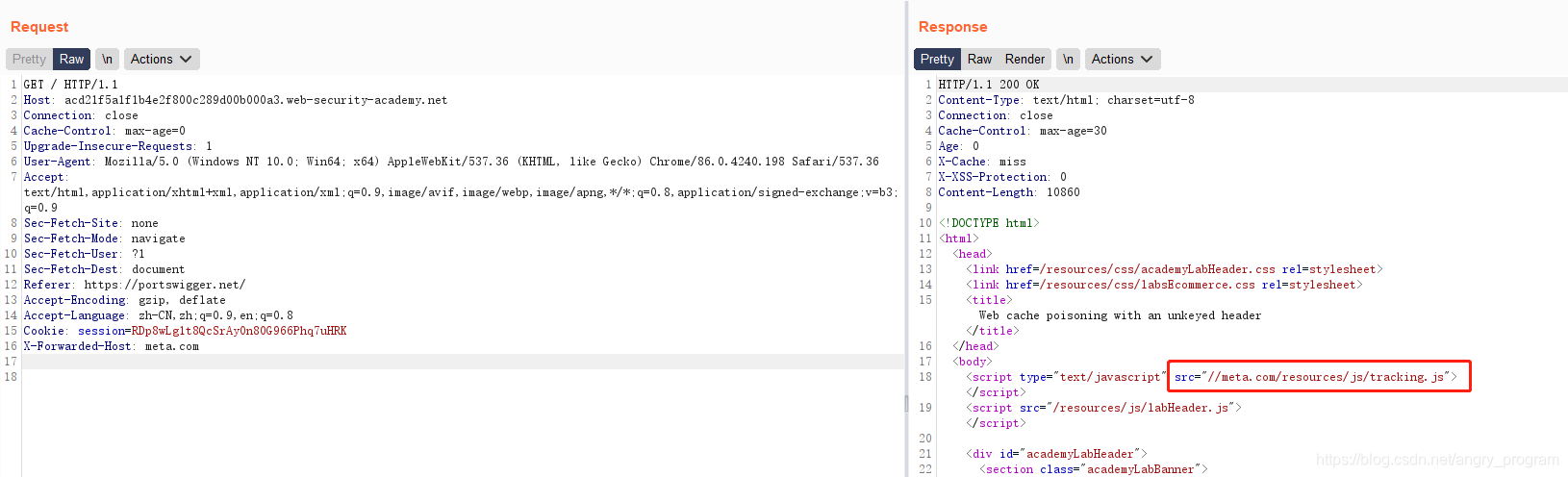Click the Host header value in request
Screen dimensions: 1568x477
pyautogui.click(x=256, y=100)
